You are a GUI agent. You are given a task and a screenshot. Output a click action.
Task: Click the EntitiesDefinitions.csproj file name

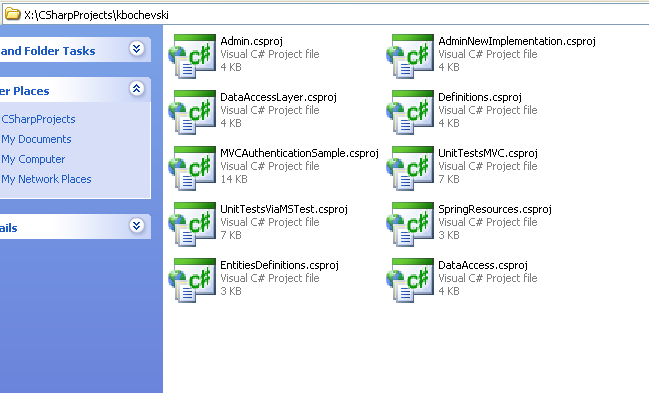point(279,265)
